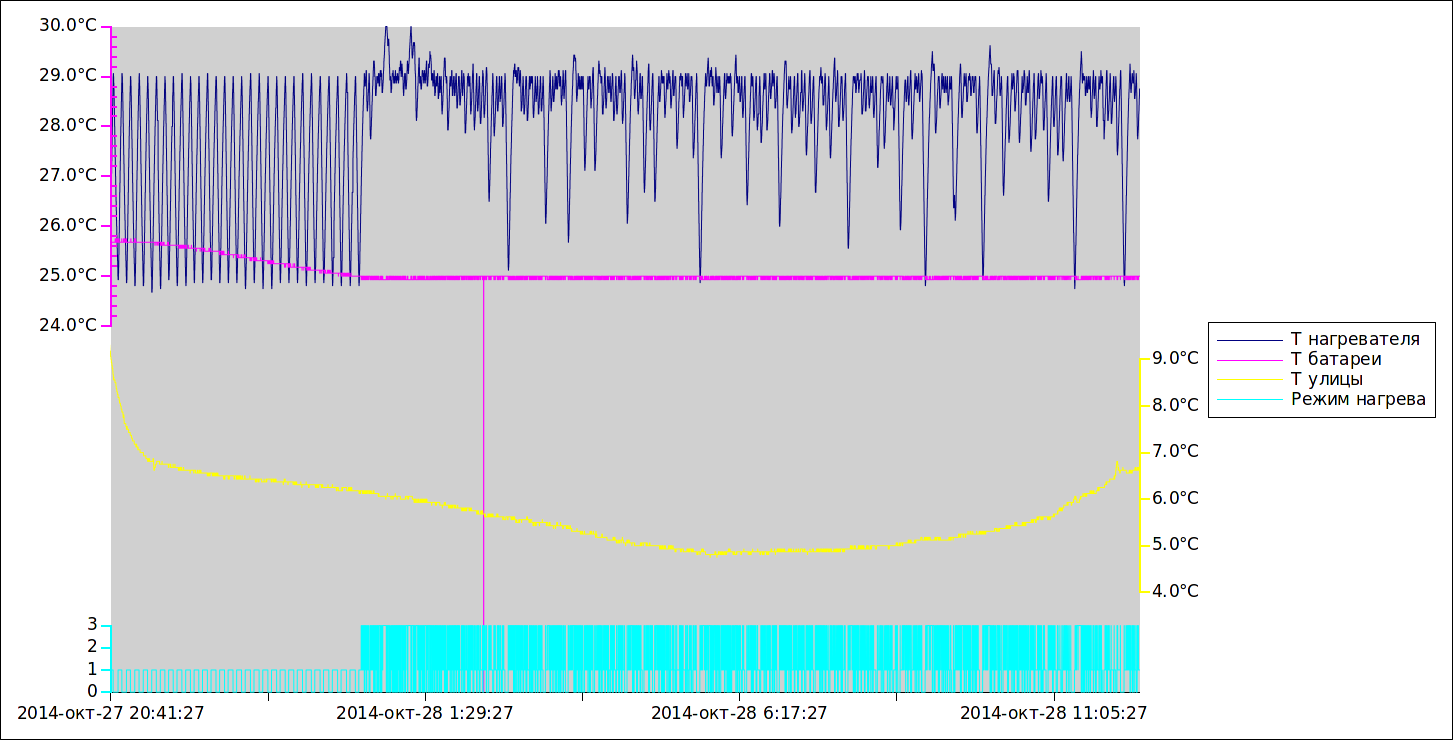Image resolution: width=1453 pixels, height=740 pixels.
Task: Click the 24.0°C label on left axis
Action: pyautogui.click(x=68, y=324)
